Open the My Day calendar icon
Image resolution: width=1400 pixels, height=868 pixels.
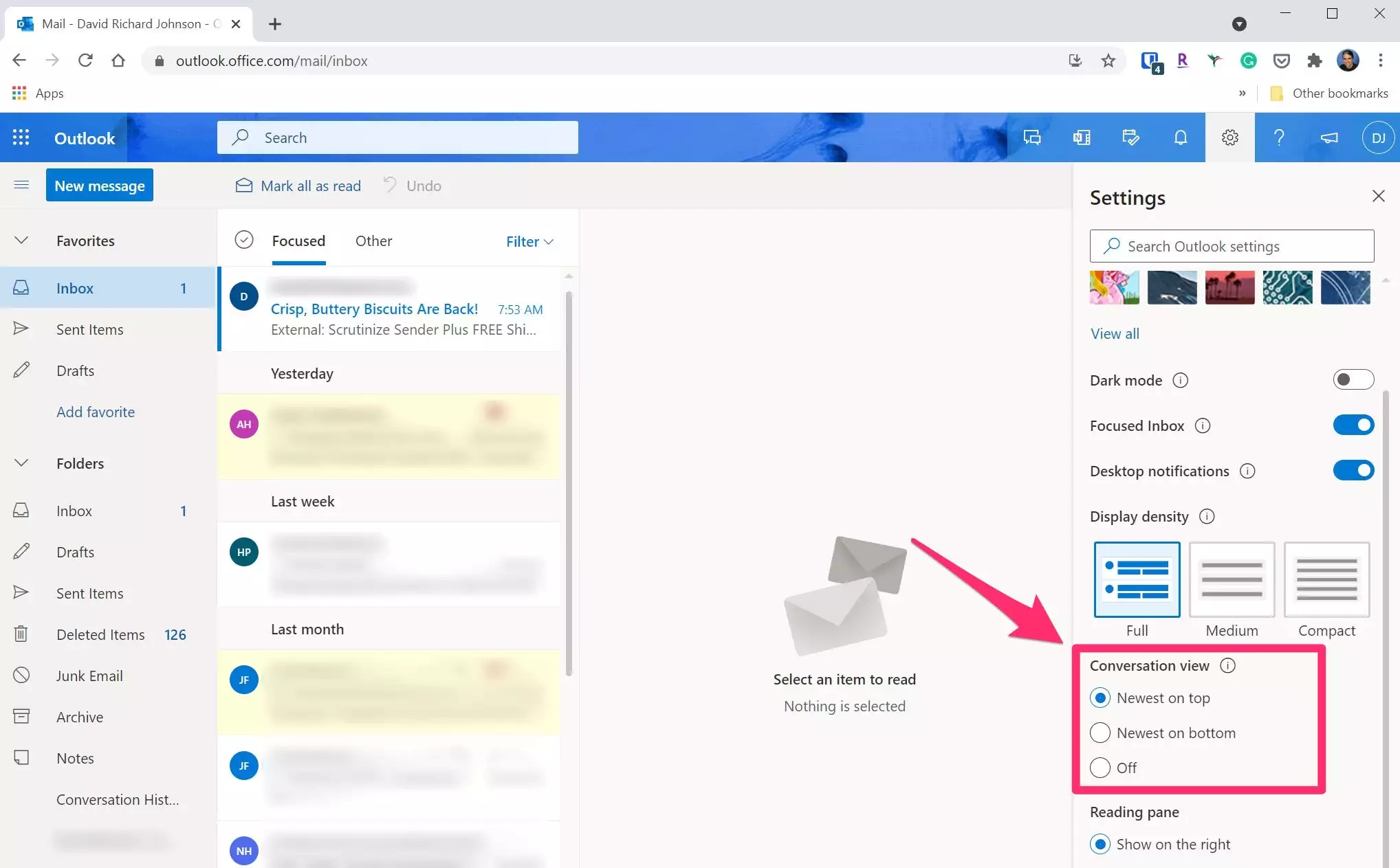click(x=1130, y=137)
